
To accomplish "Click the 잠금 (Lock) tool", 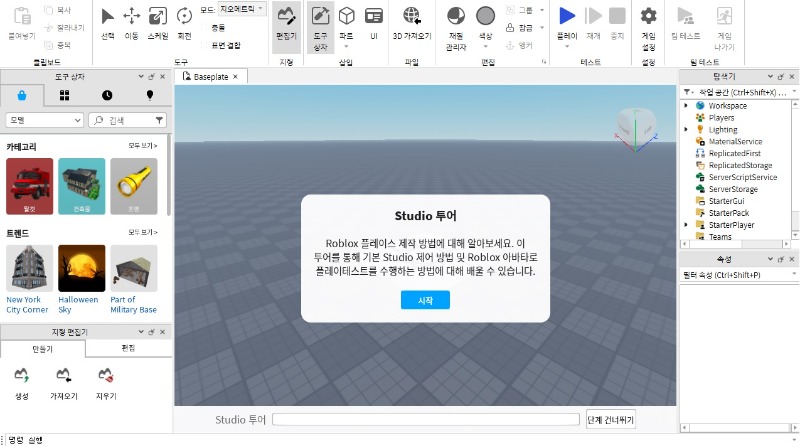I will pyautogui.click(x=519, y=28).
